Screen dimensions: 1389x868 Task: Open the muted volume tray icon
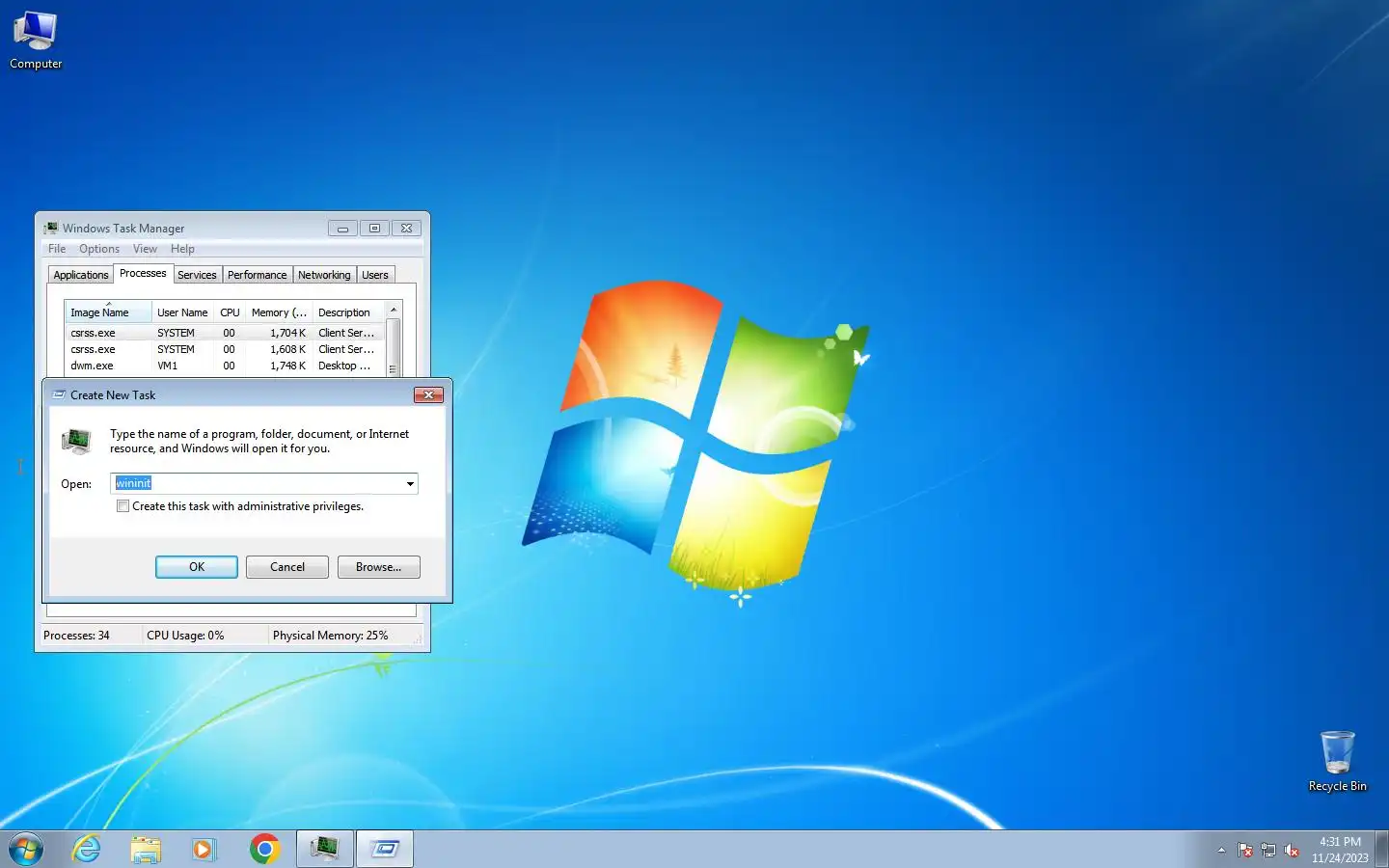pyautogui.click(x=1292, y=850)
